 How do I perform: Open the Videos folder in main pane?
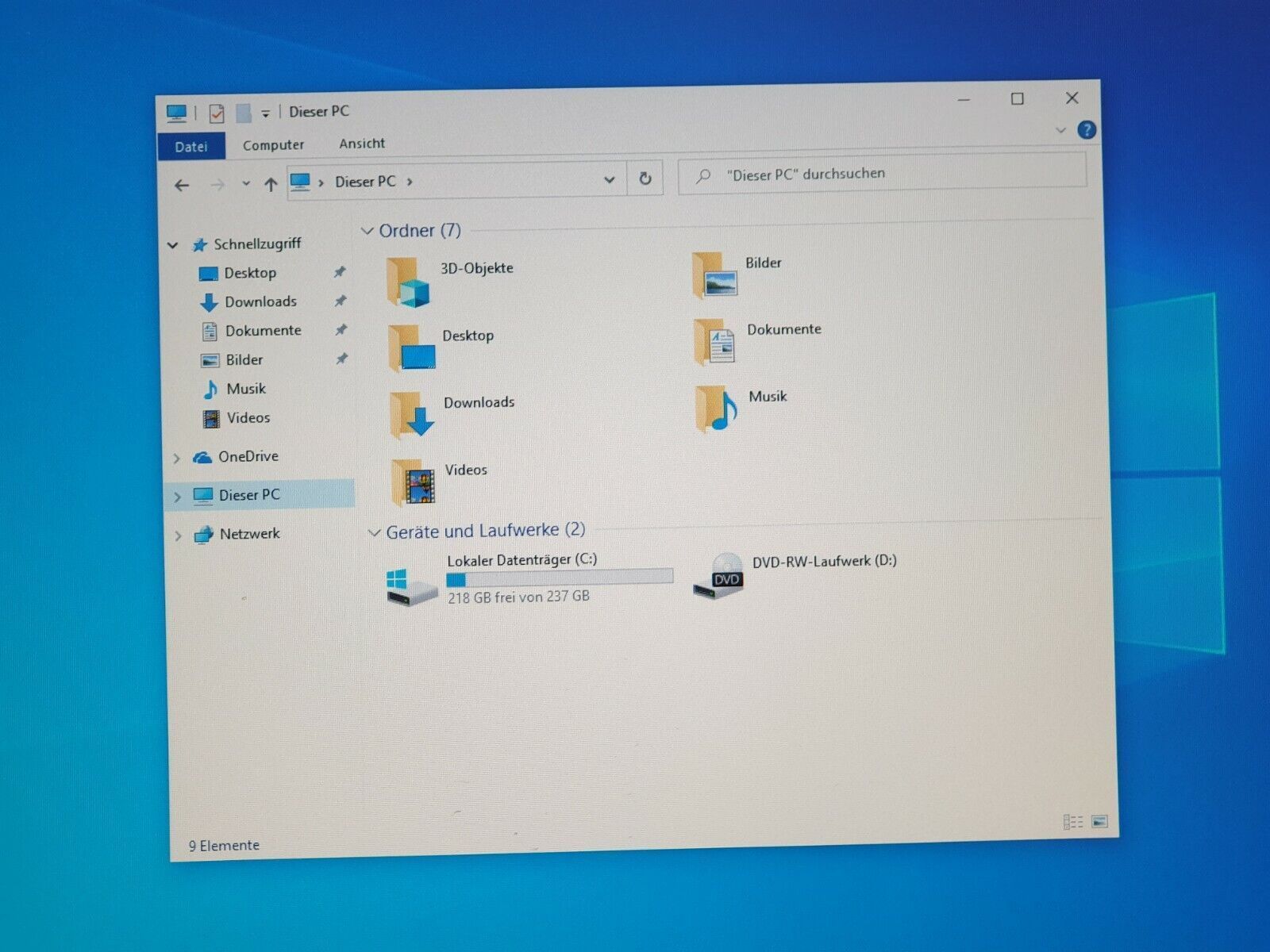coord(414,482)
